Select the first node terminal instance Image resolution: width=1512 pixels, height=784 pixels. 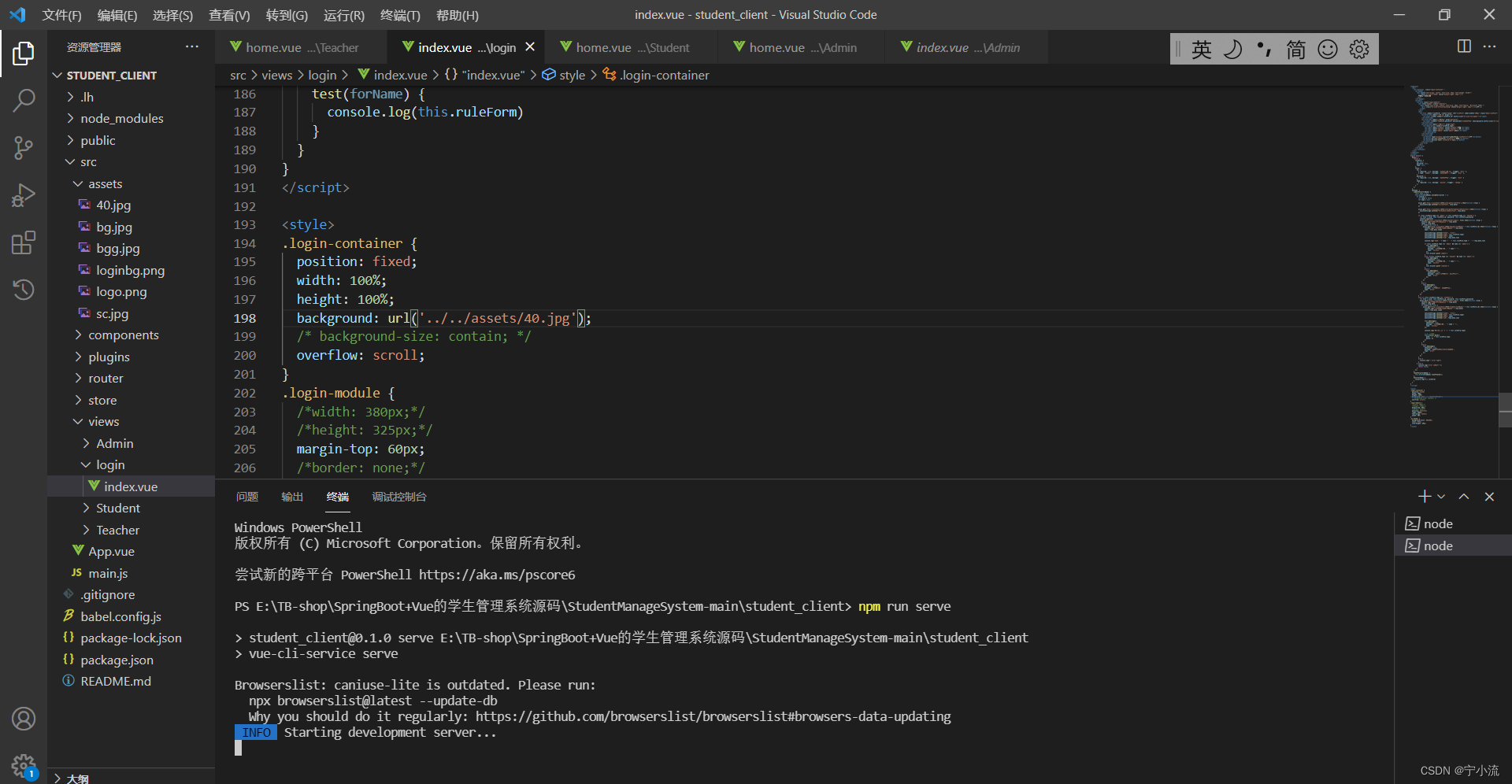pos(1453,523)
